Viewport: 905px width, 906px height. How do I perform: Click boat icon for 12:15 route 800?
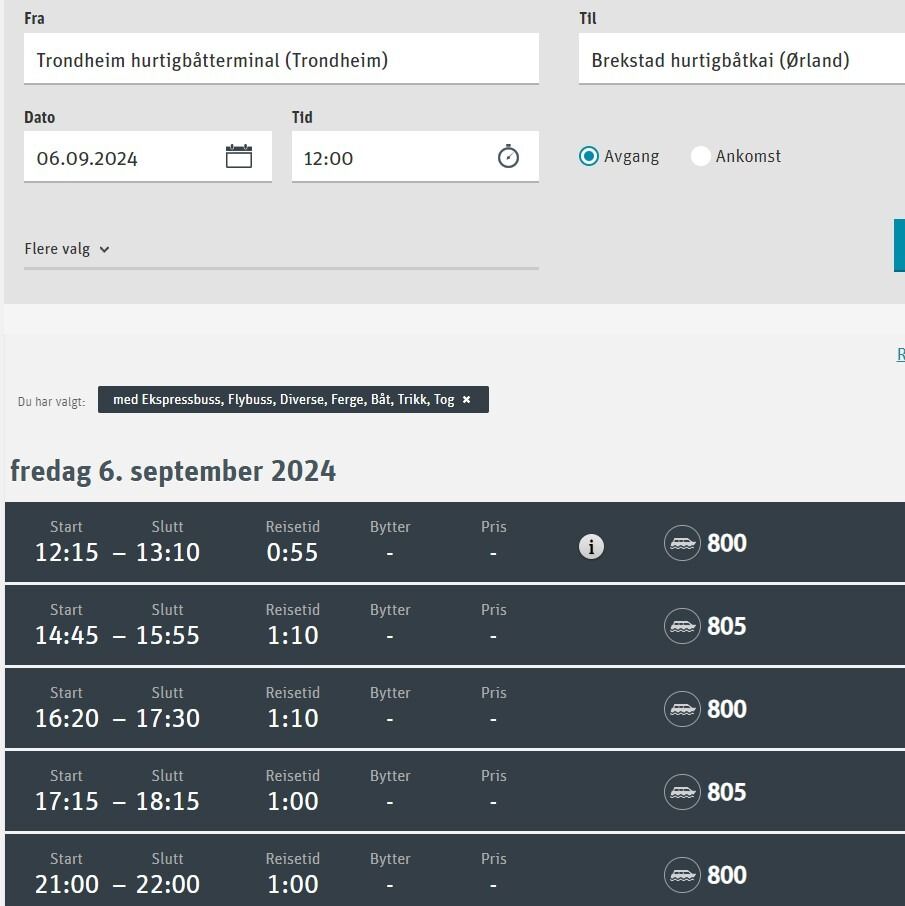pyautogui.click(x=682, y=543)
